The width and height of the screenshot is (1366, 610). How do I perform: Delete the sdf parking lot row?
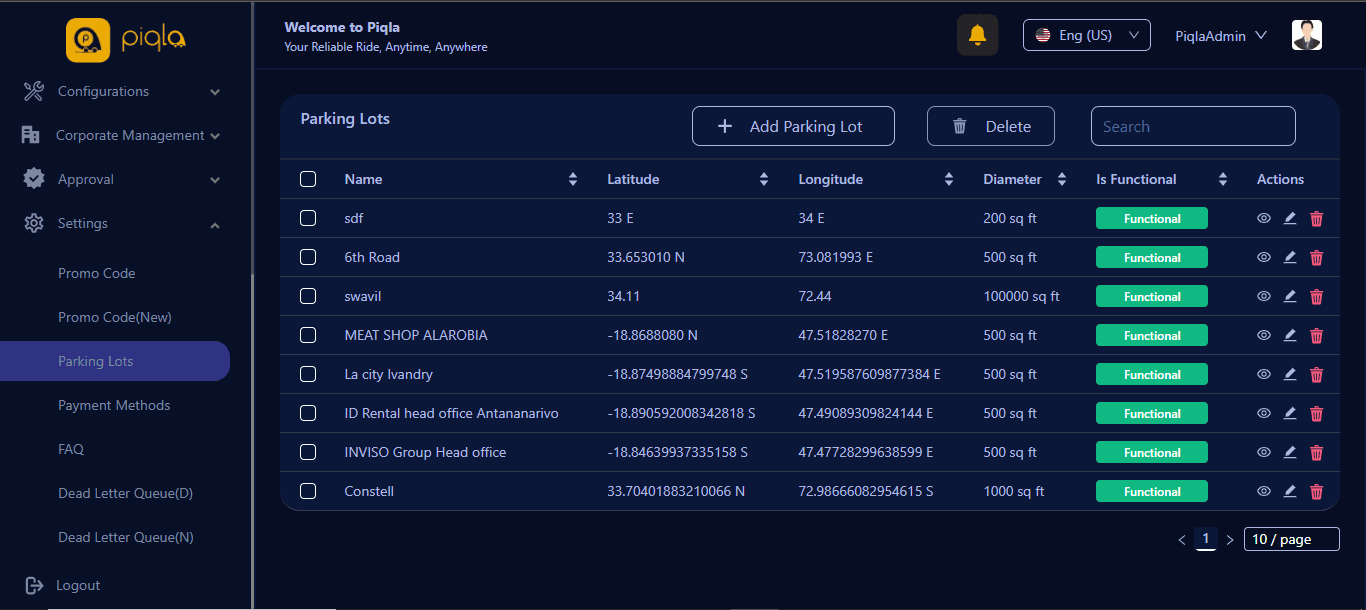coord(1316,218)
